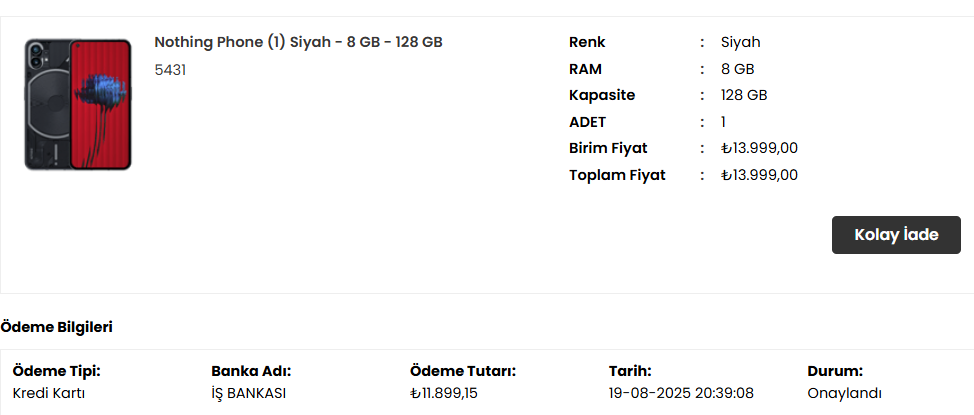Click the Birim Fiyat amount ₺13.999,00
Image resolution: width=974 pixels, height=415 pixels.
[759, 148]
